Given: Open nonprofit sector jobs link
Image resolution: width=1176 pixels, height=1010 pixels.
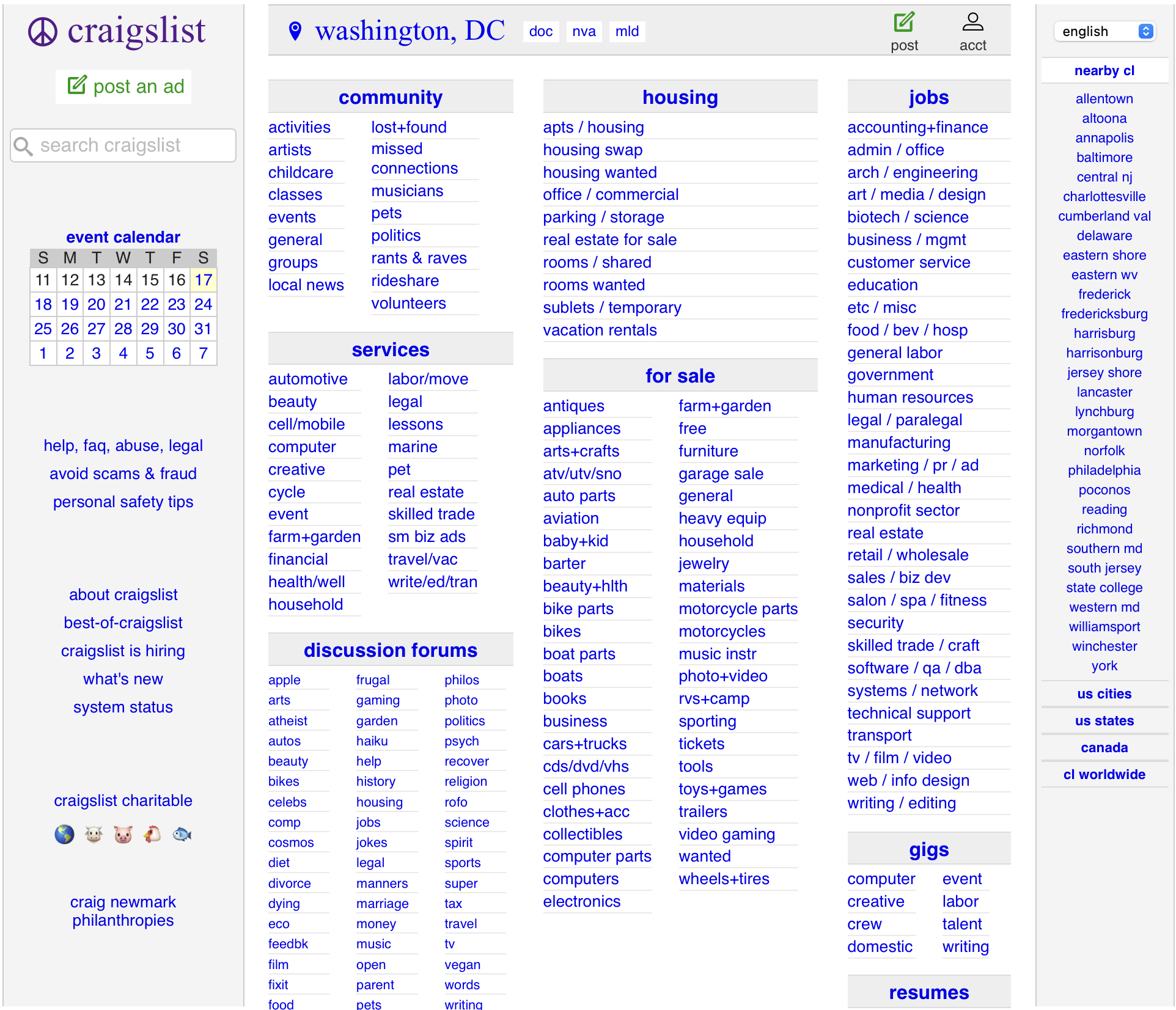Looking at the screenshot, I should pyautogui.click(x=903, y=511).
